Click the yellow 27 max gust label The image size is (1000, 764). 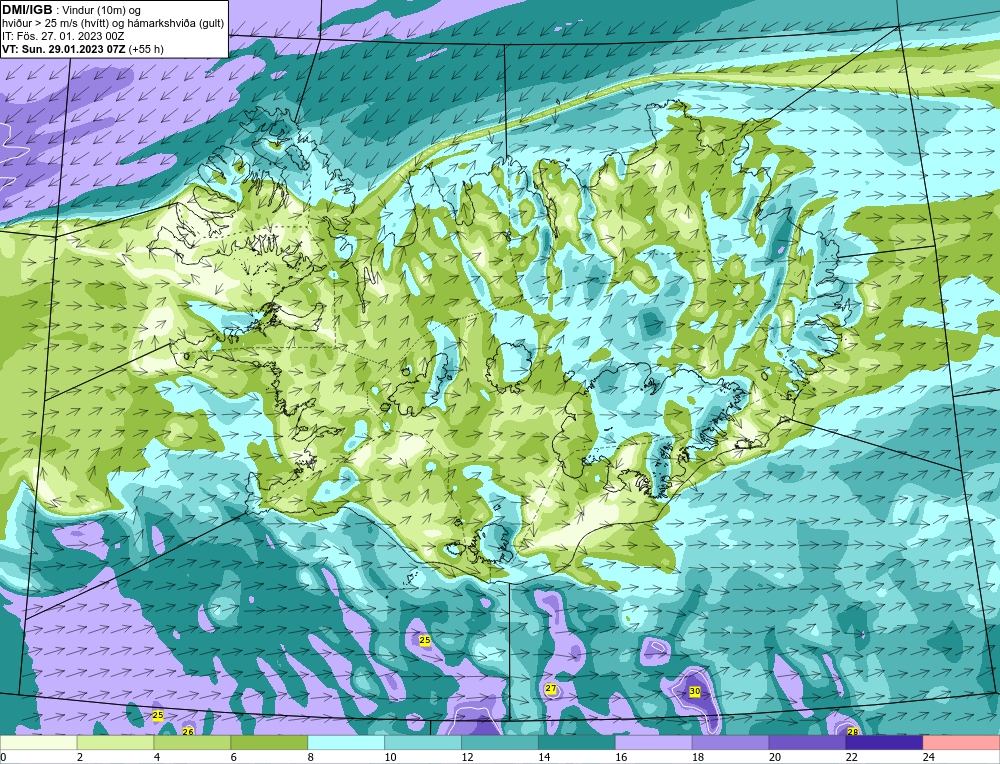pos(551,689)
